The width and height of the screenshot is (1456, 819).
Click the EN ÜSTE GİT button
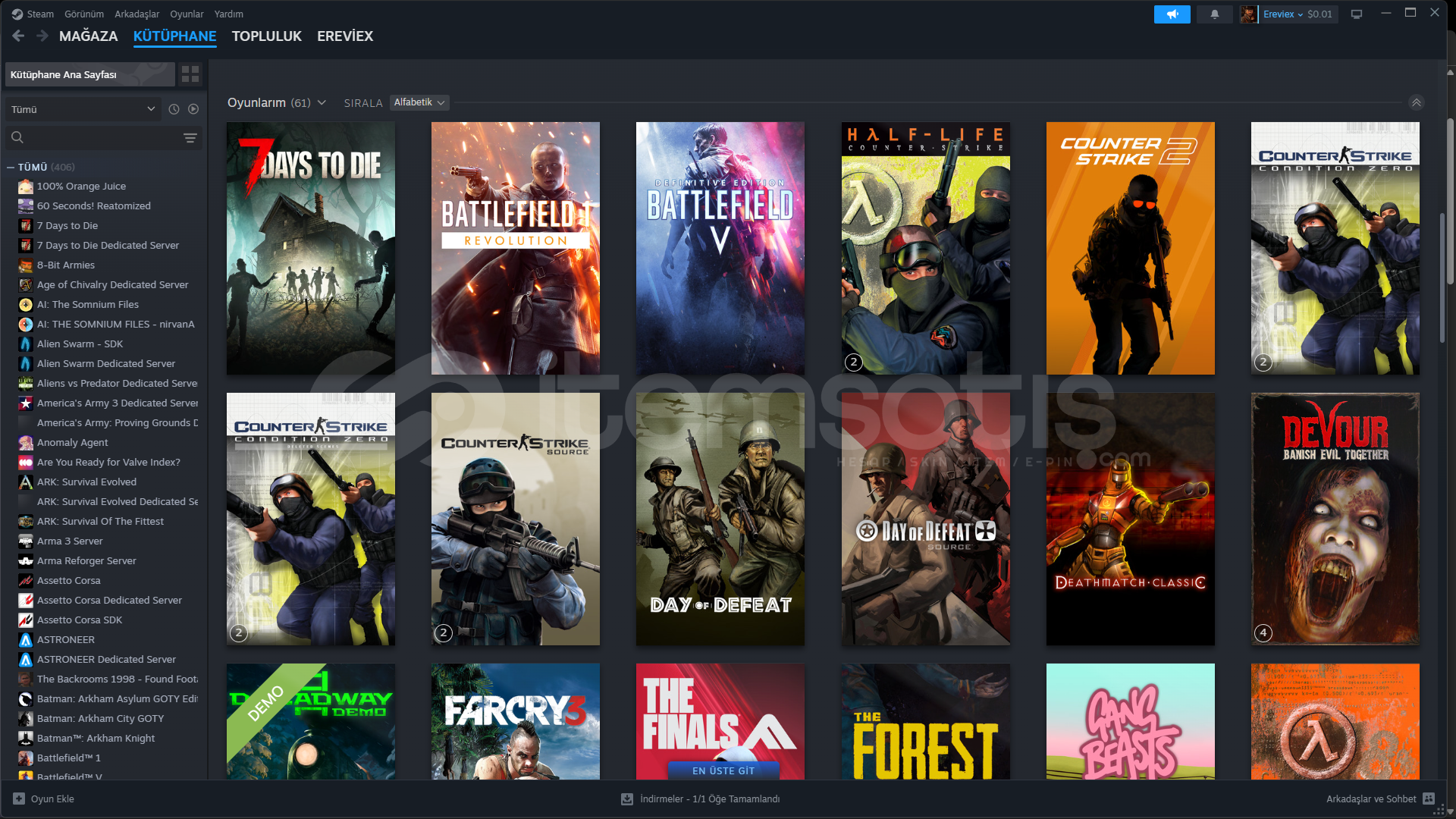[x=723, y=770]
